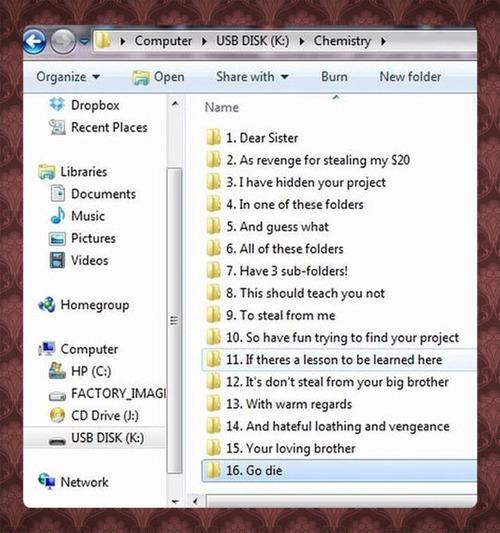This screenshot has width=500, height=533.
Task: Click Burn in the toolbar
Action: tap(334, 77)
